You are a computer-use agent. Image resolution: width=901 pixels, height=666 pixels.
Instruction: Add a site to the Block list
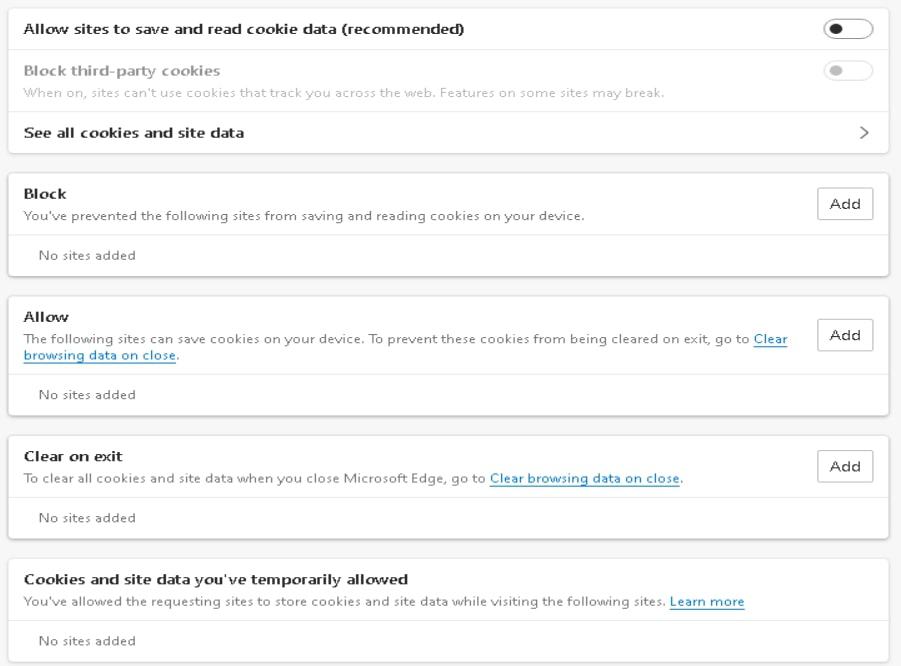click(x=845, y=203)
